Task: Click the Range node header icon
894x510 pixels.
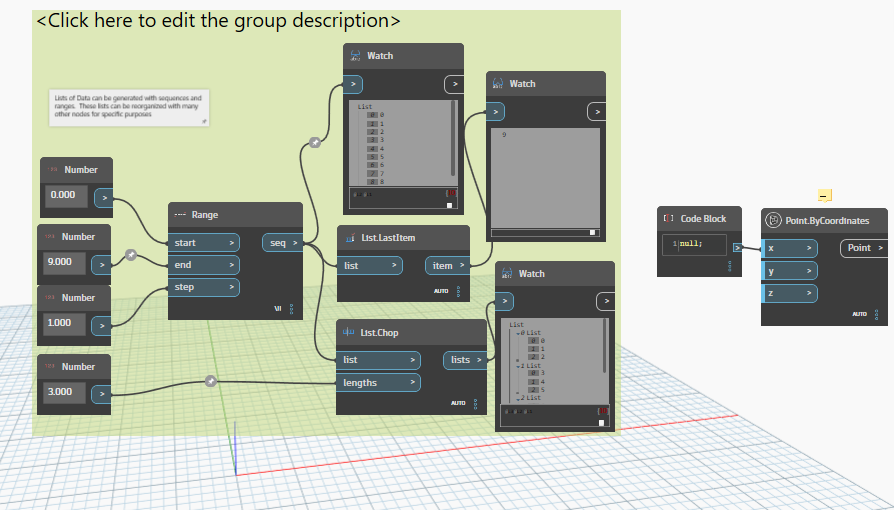Action: tap(180, 214)
